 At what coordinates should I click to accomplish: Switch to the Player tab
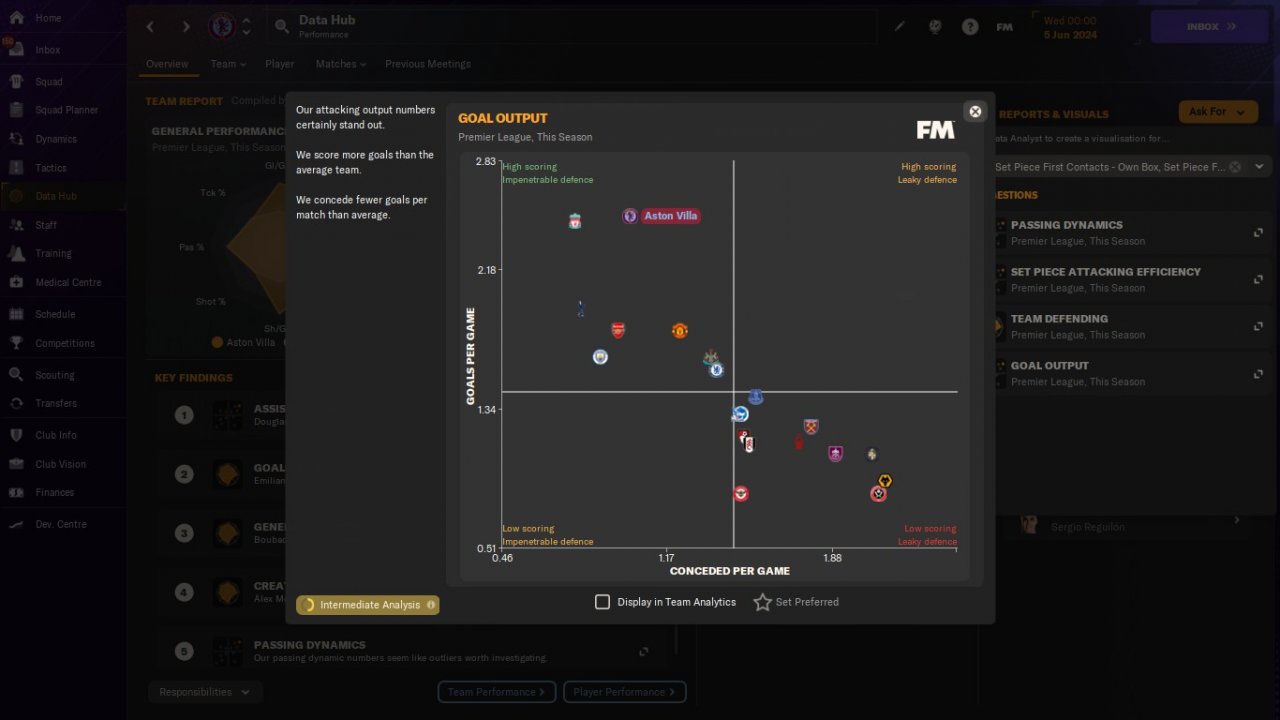pyautogui.click(x=280, y=64)
